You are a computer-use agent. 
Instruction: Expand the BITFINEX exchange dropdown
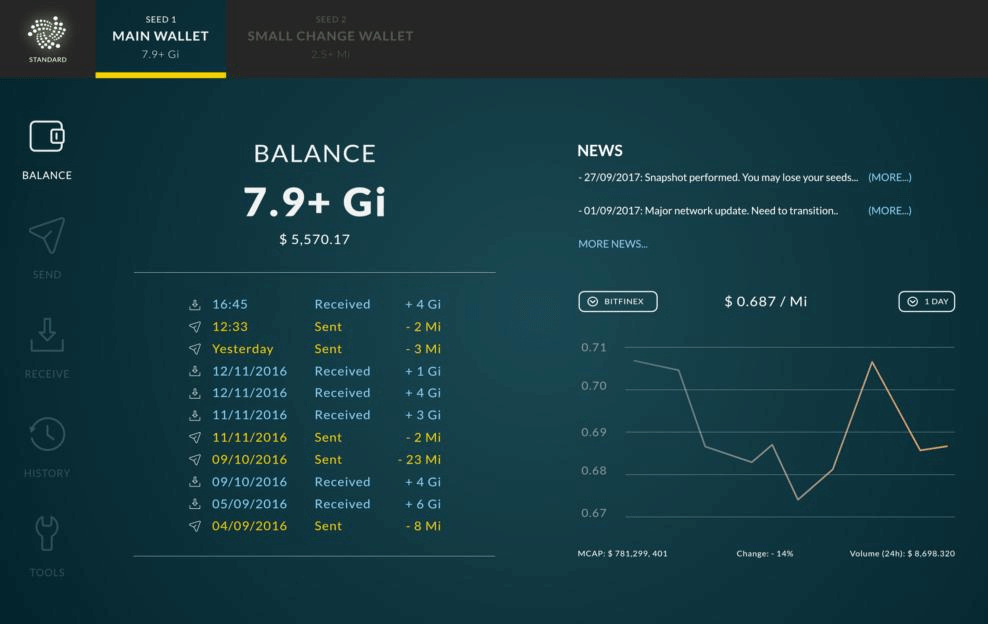[x=618, y=301]
